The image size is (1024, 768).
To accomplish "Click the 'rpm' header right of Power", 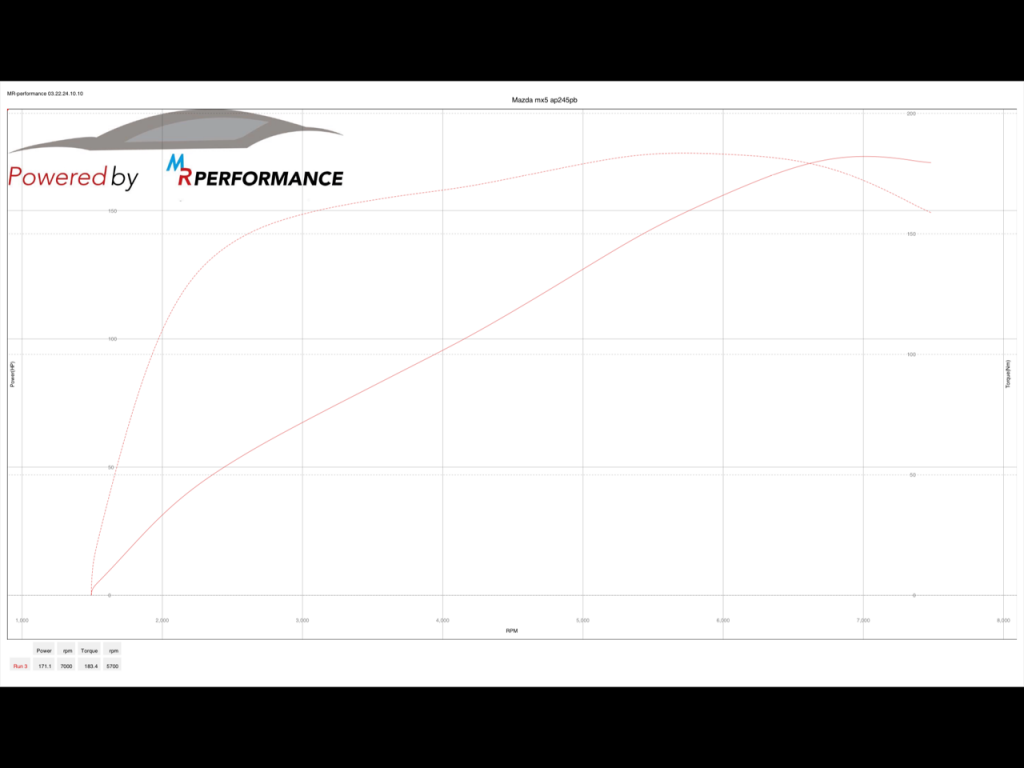I will click(67, 650).
